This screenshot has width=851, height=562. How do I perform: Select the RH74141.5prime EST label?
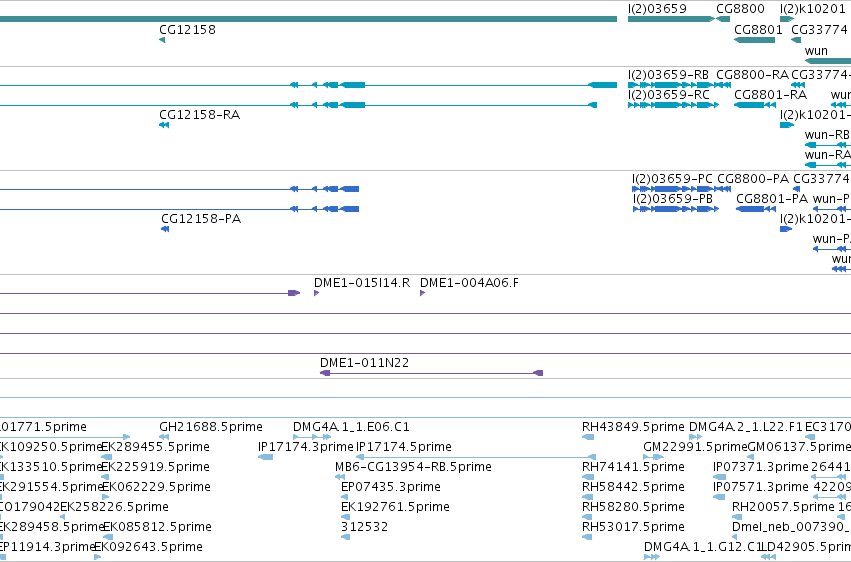click(x=633, y=467)
